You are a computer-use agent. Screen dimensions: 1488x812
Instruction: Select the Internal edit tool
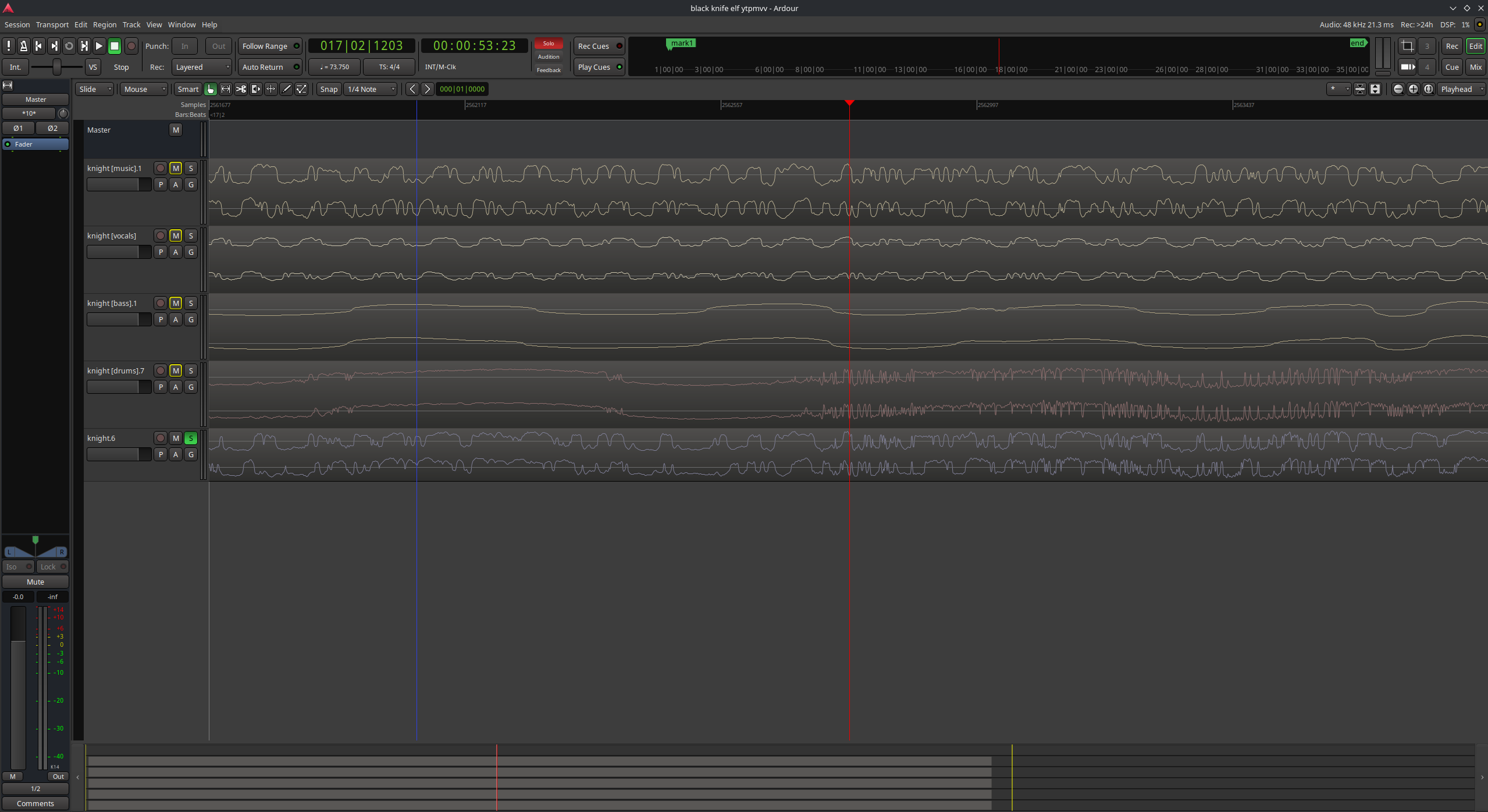[301, 89]
